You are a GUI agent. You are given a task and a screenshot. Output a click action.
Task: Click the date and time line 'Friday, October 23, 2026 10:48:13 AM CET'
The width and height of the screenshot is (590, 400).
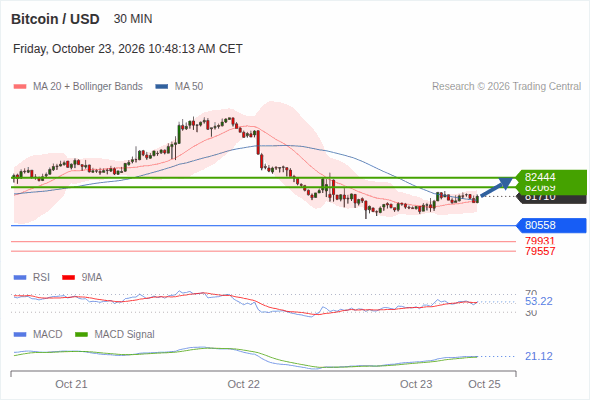coord(128,49)
